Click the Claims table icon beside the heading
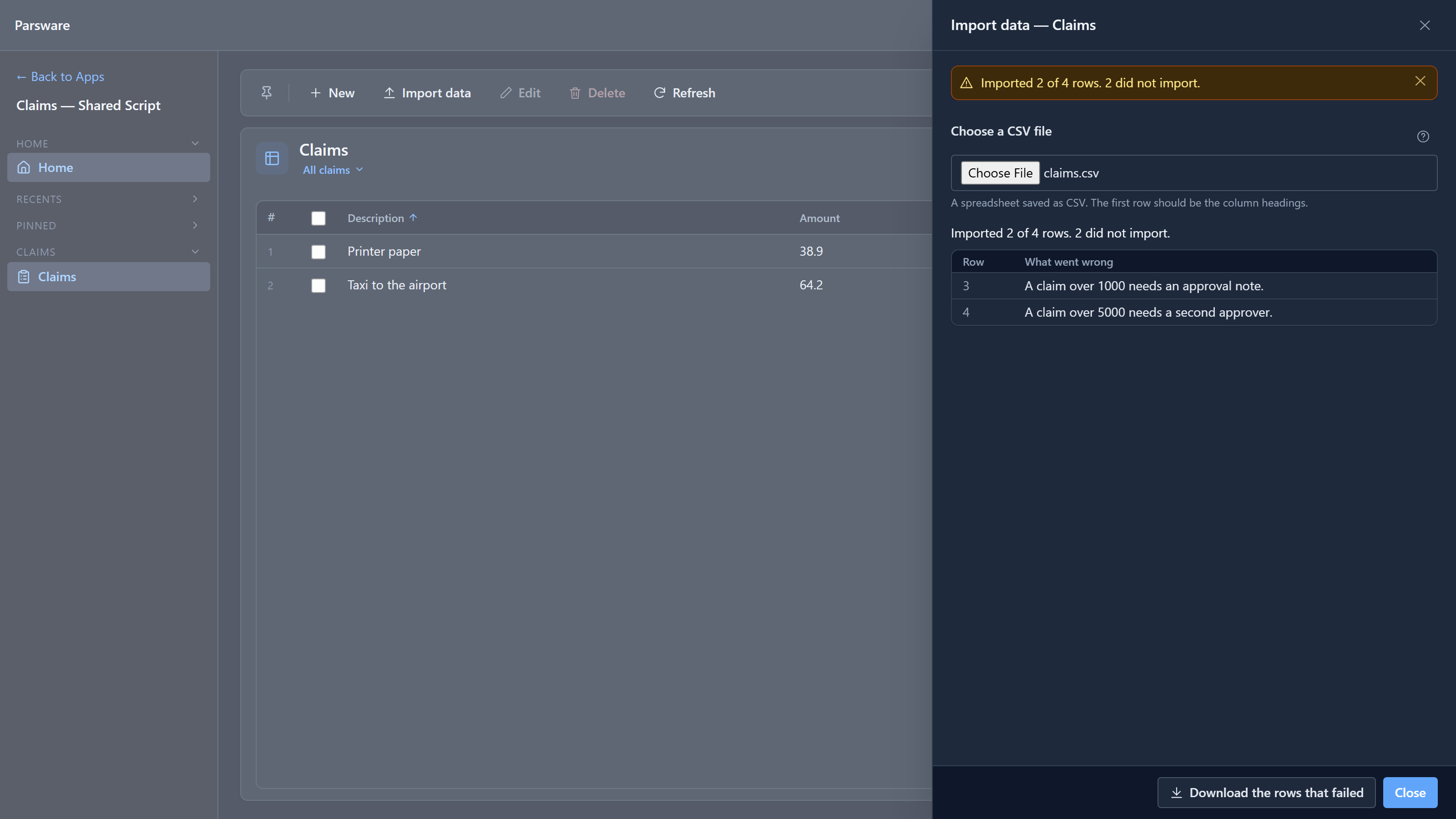 click(x=272, y=158)
